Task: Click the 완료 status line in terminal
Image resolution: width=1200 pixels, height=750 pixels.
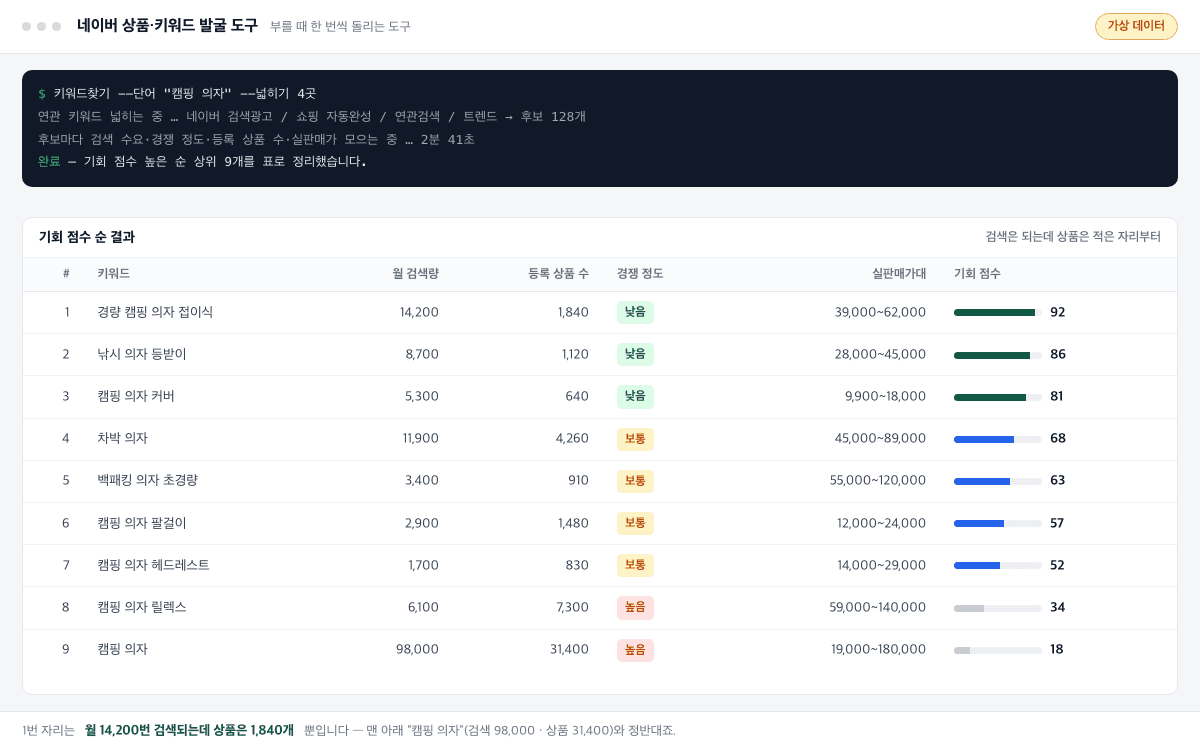Action: pyautogui.click(x=202, y=161)
